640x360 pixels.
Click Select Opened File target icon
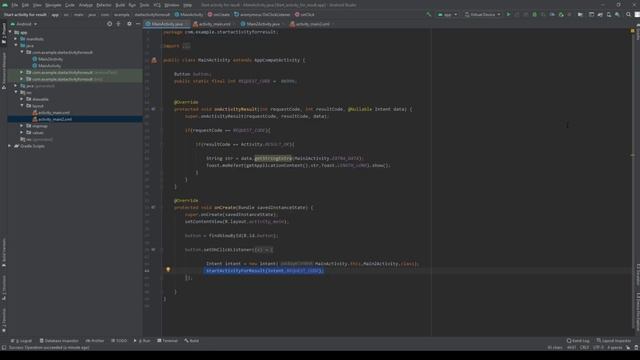(x=109, y=24)
